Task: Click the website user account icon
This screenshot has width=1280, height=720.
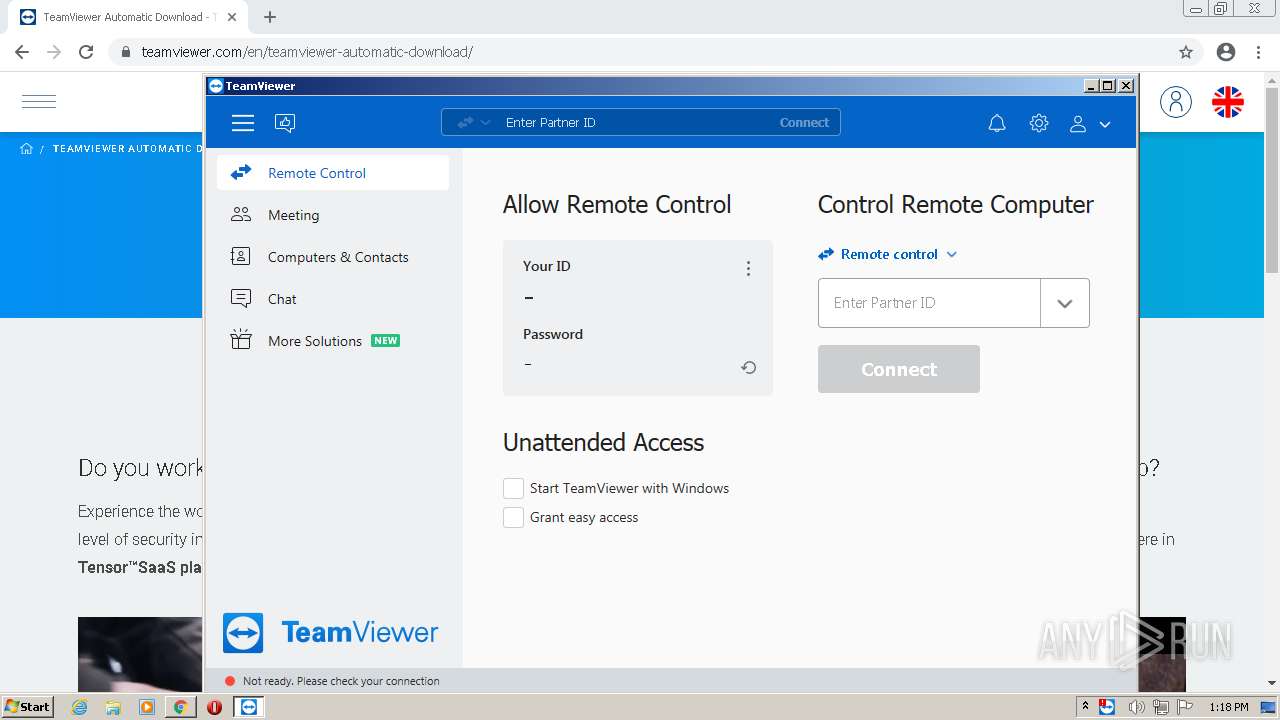Action: click(1176, 101)
